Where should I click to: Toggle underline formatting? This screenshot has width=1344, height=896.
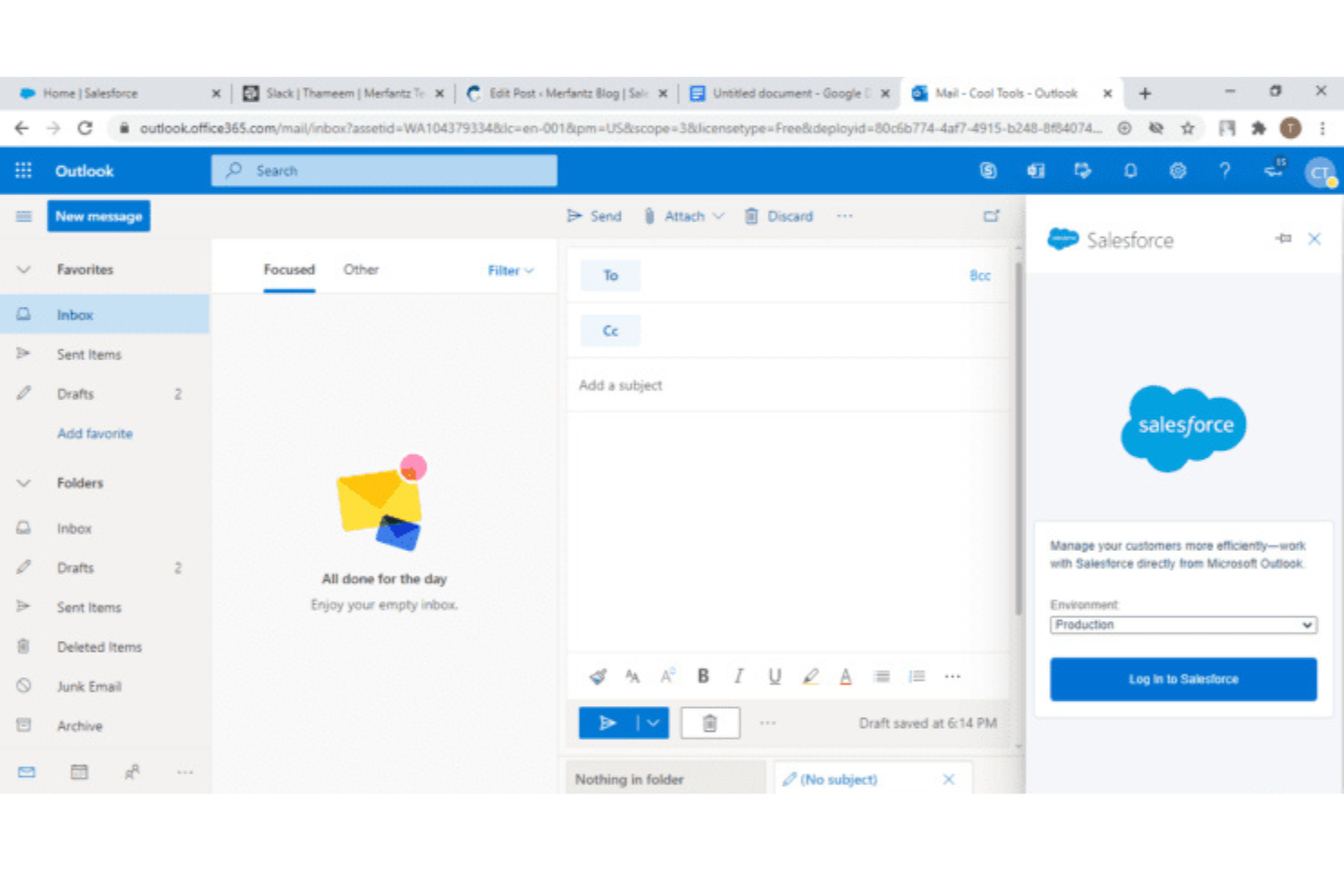click(774, 676)
